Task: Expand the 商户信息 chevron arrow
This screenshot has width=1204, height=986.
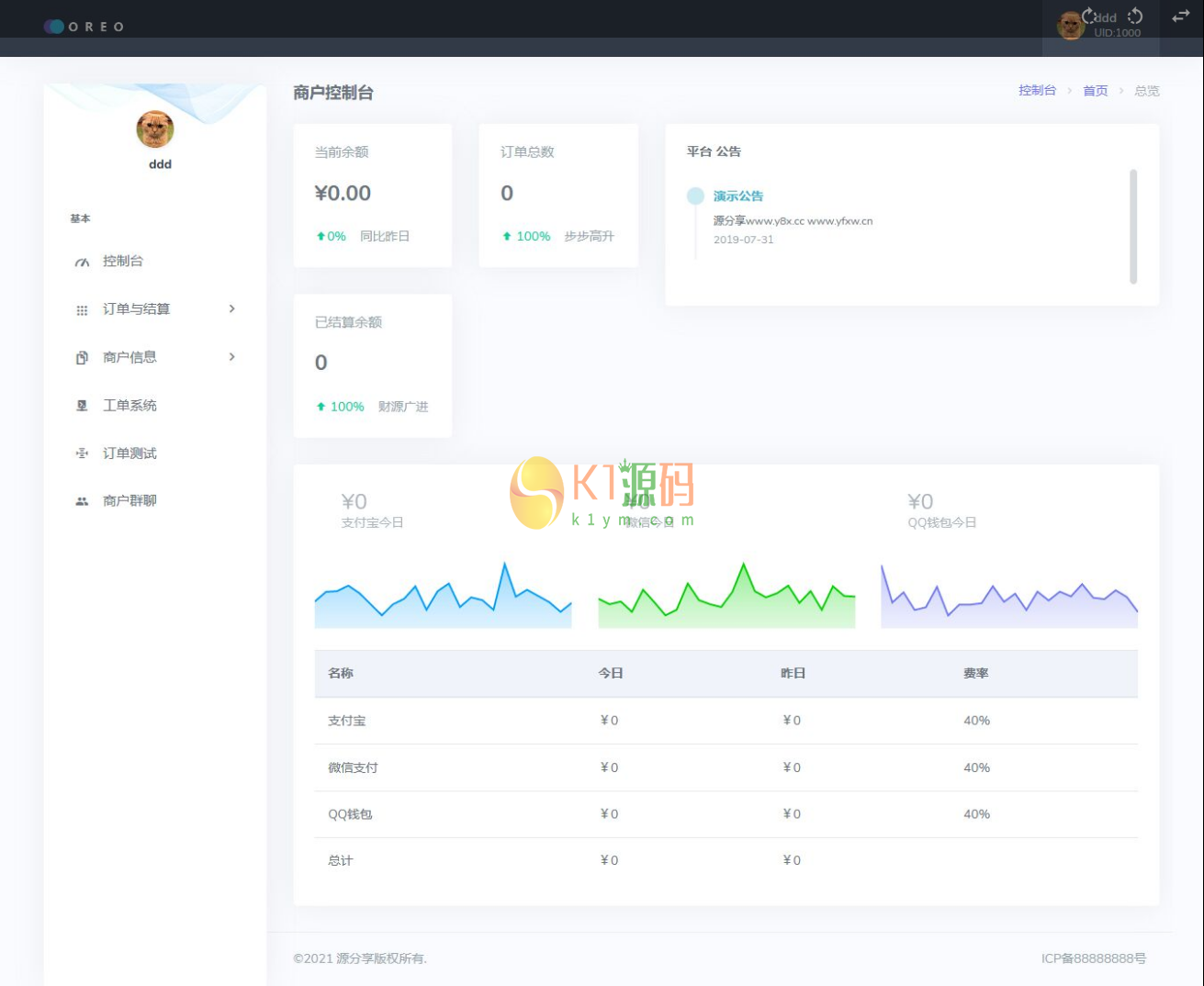Action: pos(232,356)
